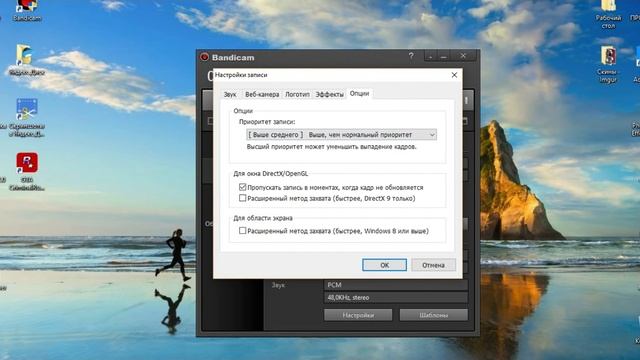The width and height of the screenshot is (640, 360).
Task: Click the Отмена button
Action: point(433,265)
